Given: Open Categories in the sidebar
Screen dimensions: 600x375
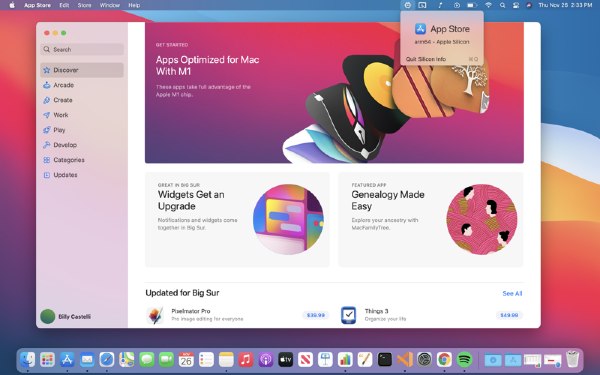Looking at the screenshot, I should pos(82,160).
